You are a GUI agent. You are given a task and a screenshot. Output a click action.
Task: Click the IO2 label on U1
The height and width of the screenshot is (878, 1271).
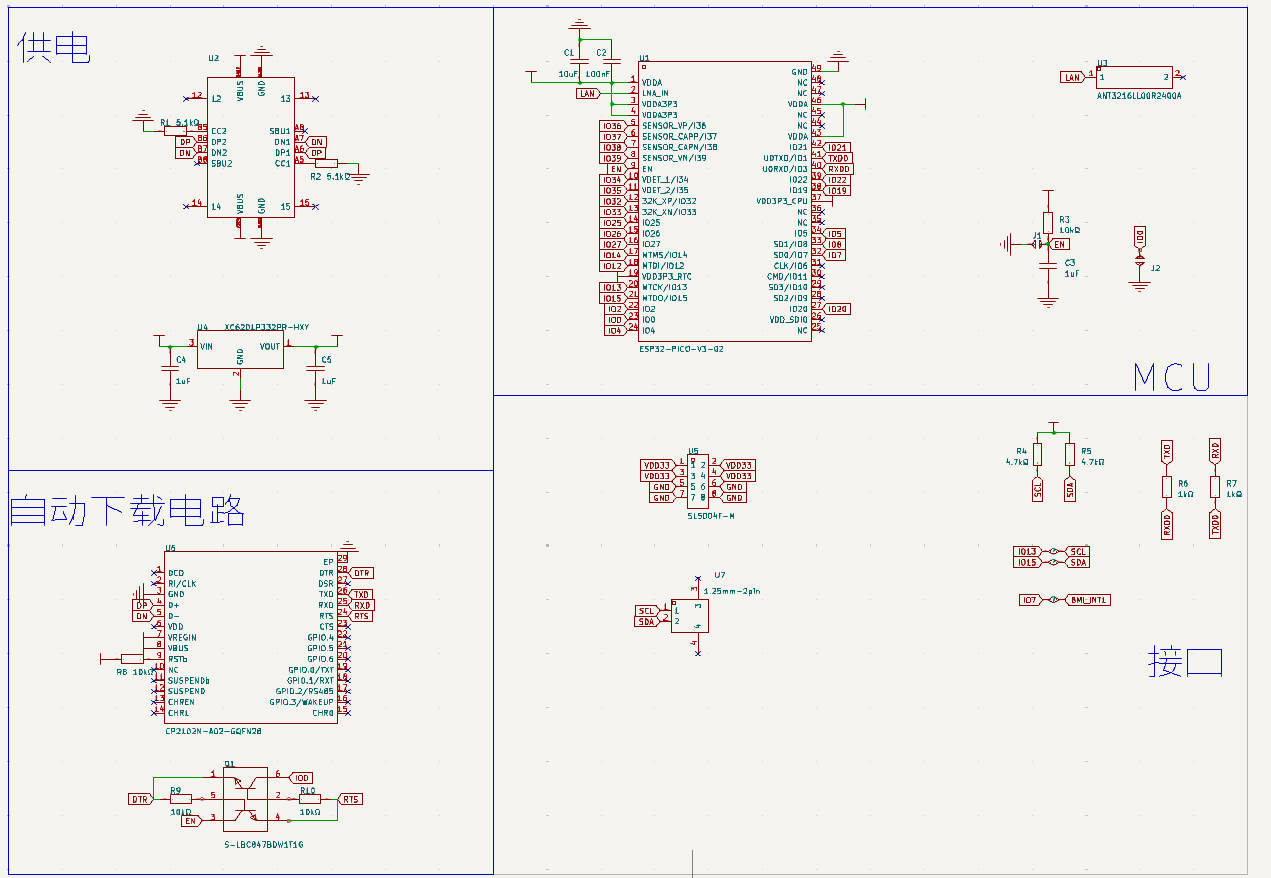coord(615,309)
